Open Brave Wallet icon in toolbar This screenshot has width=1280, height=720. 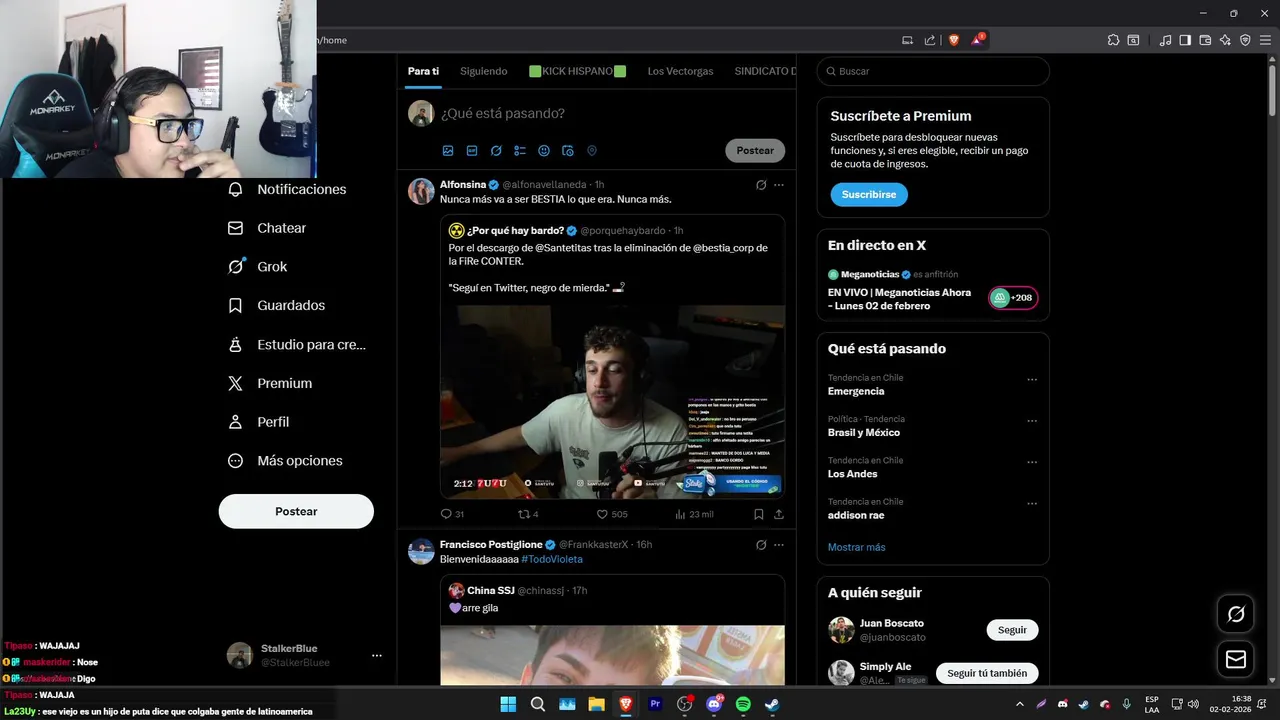(x=1205, y=40)
